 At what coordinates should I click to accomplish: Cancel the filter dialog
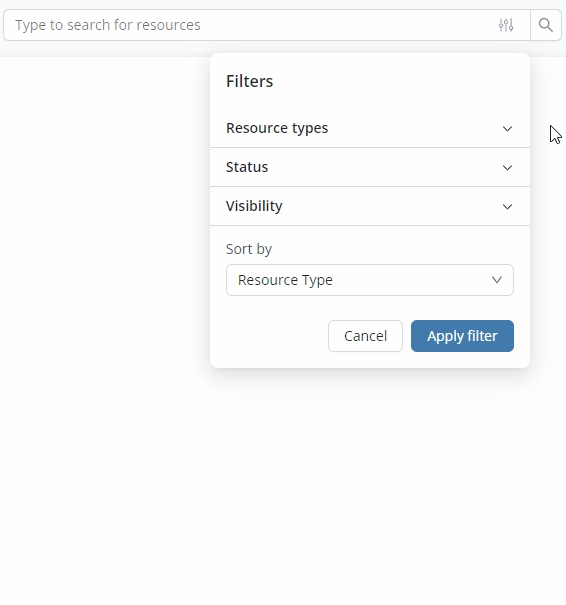tap(365, 336)
